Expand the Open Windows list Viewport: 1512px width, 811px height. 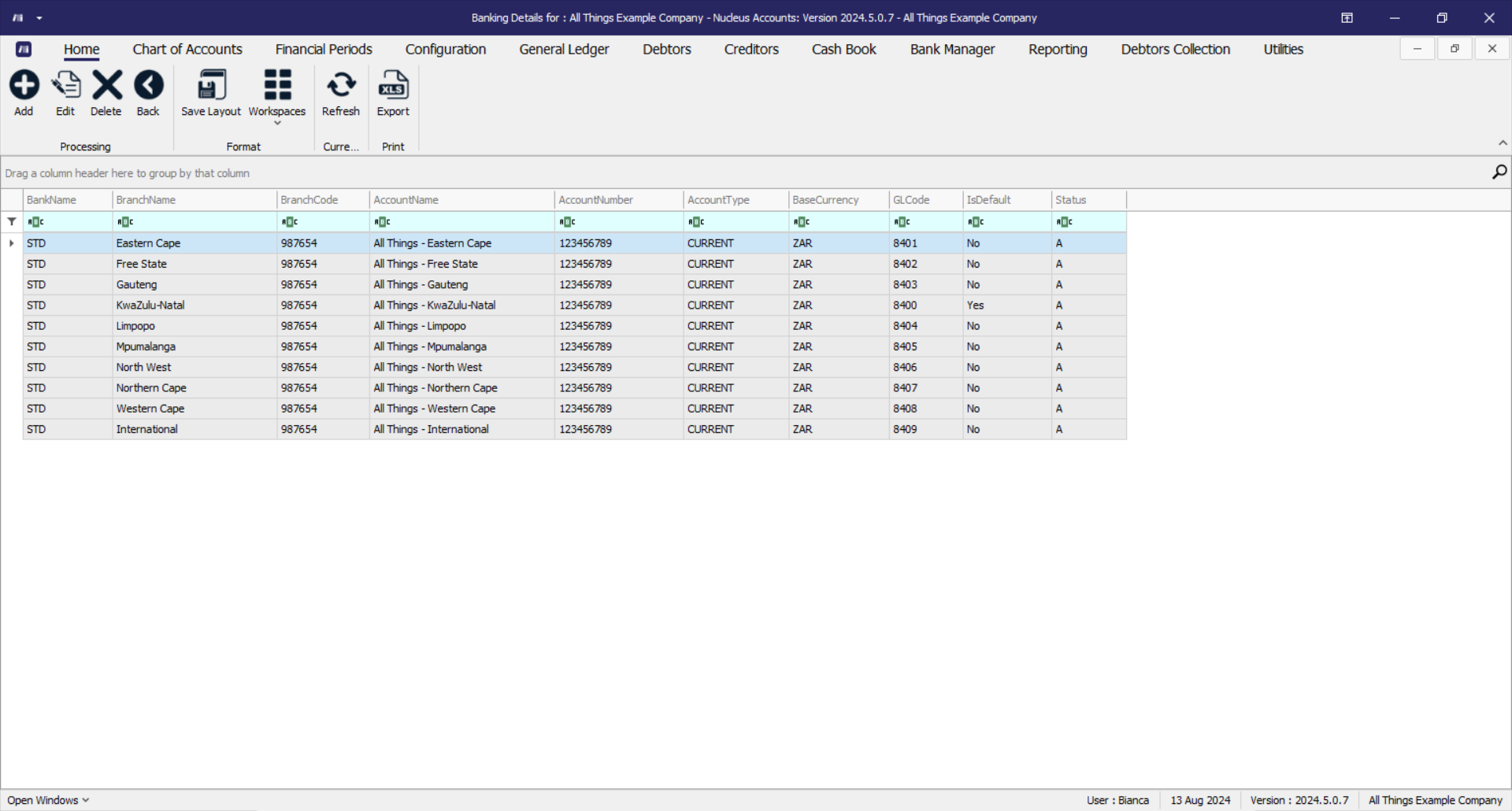point(48,800)
